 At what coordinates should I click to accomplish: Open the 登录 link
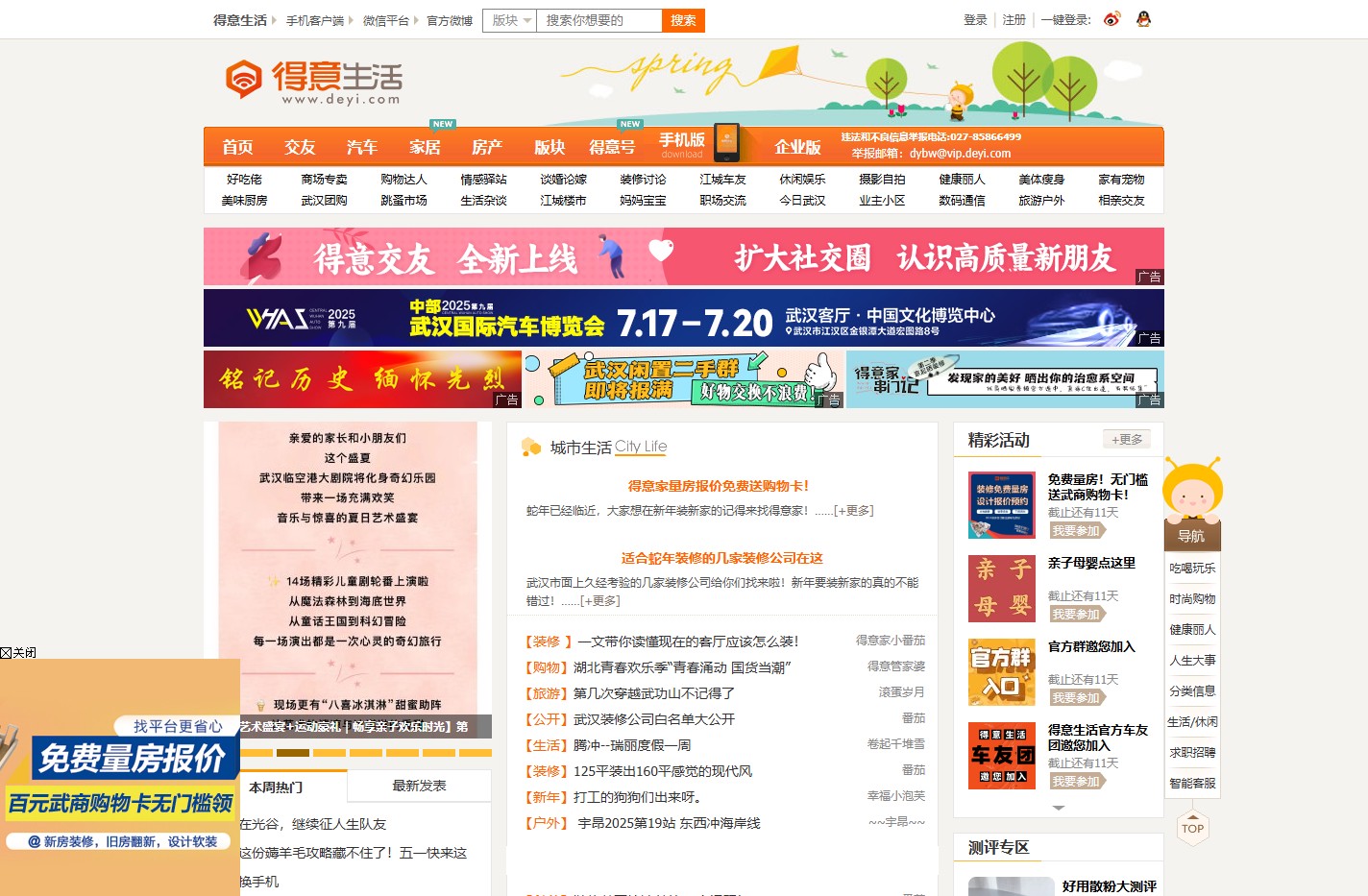975,19
